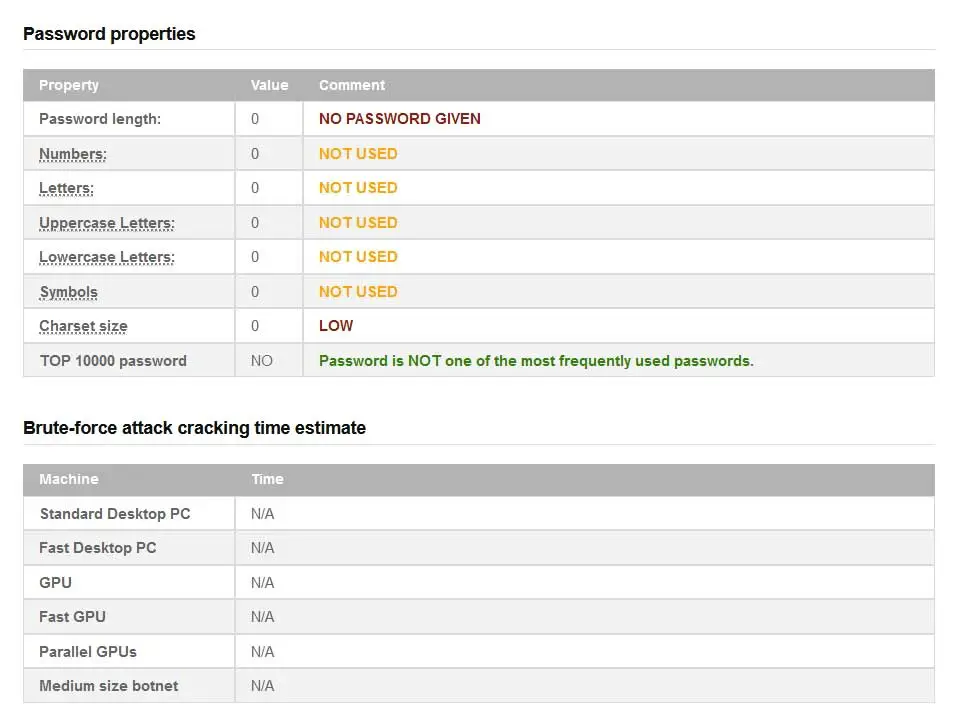Click the Standard Desktop PC row

pyautogui.click(x=115, y=514)
